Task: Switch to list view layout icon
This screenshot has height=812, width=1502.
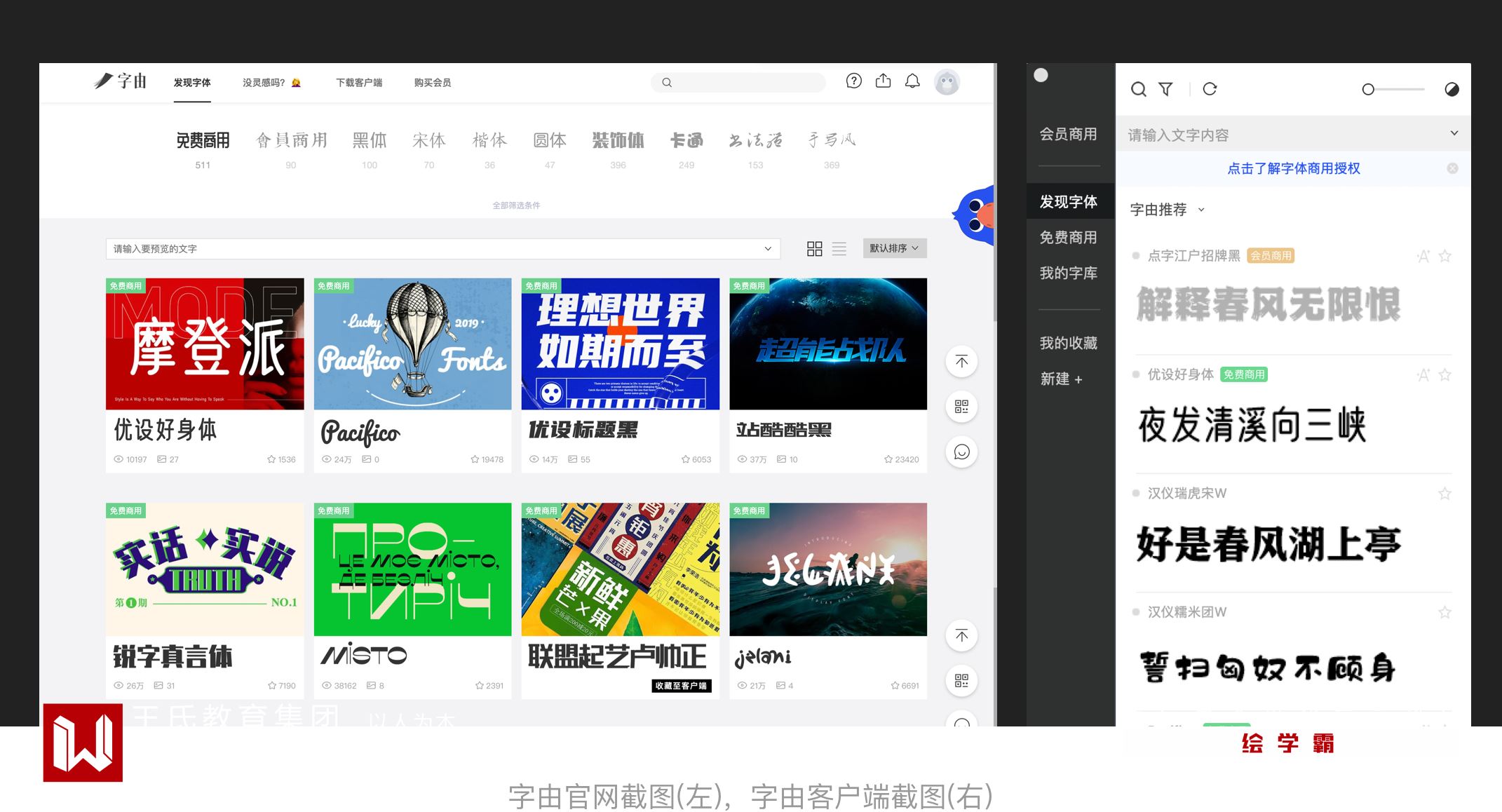Action: click(839, 248)
